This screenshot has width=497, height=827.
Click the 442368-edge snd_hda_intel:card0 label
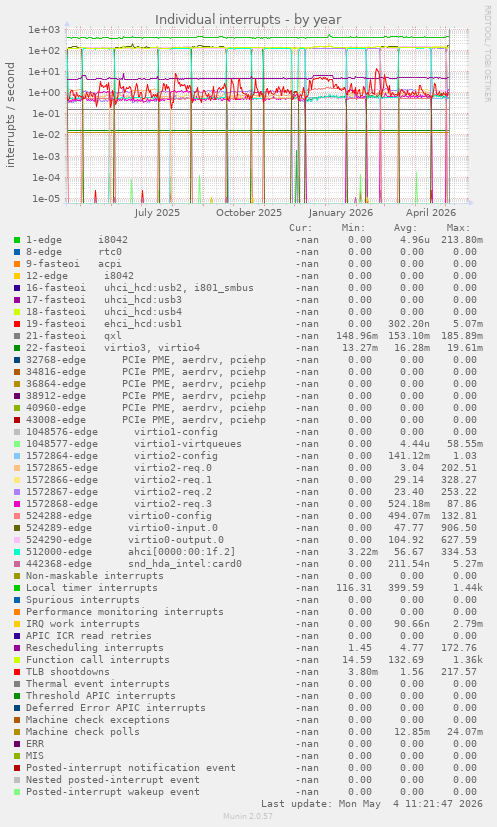pyautogui.click(x=134, y=564)
